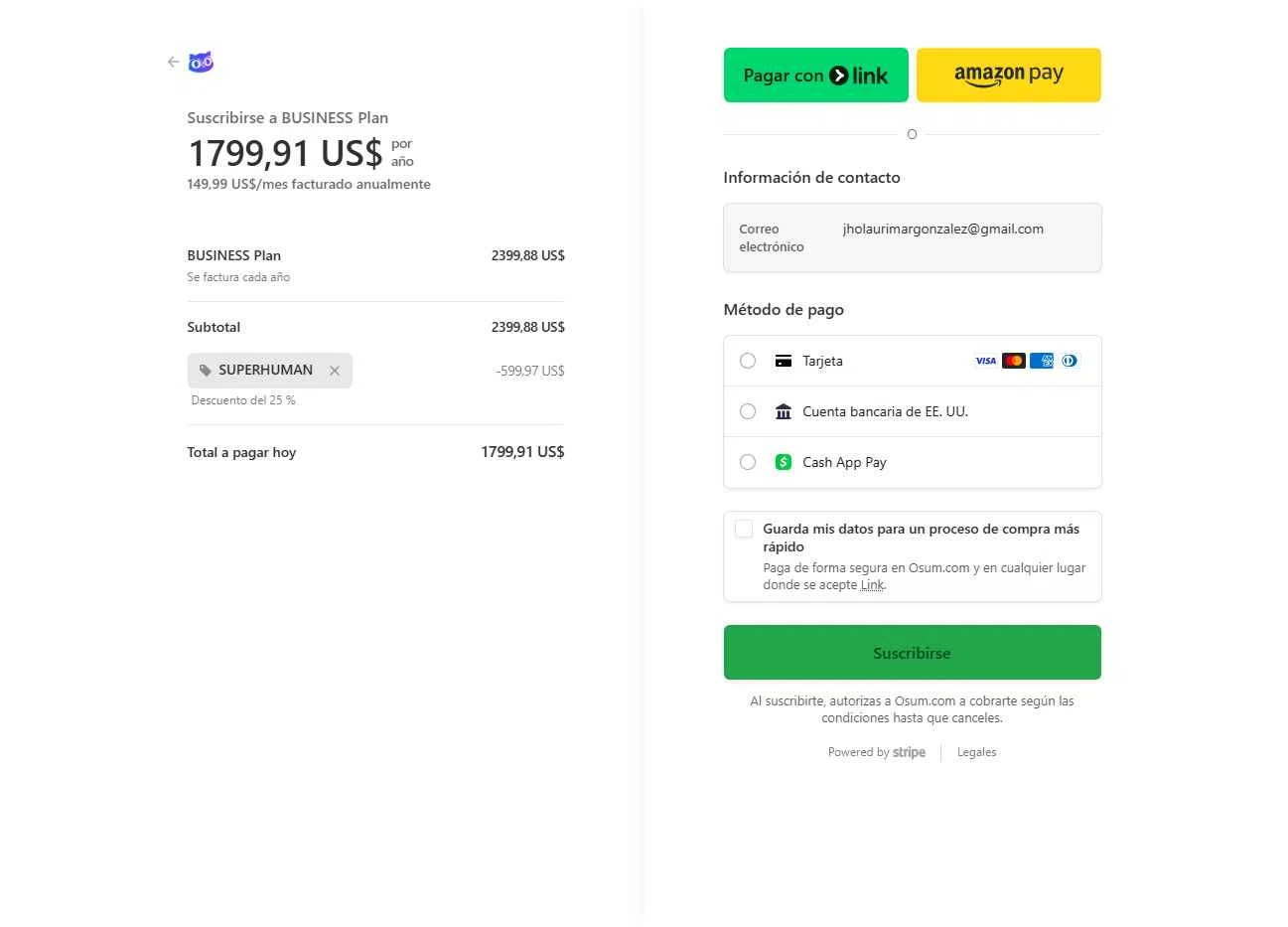
Task: Click the bank building icon
Action: click(784, 411)
